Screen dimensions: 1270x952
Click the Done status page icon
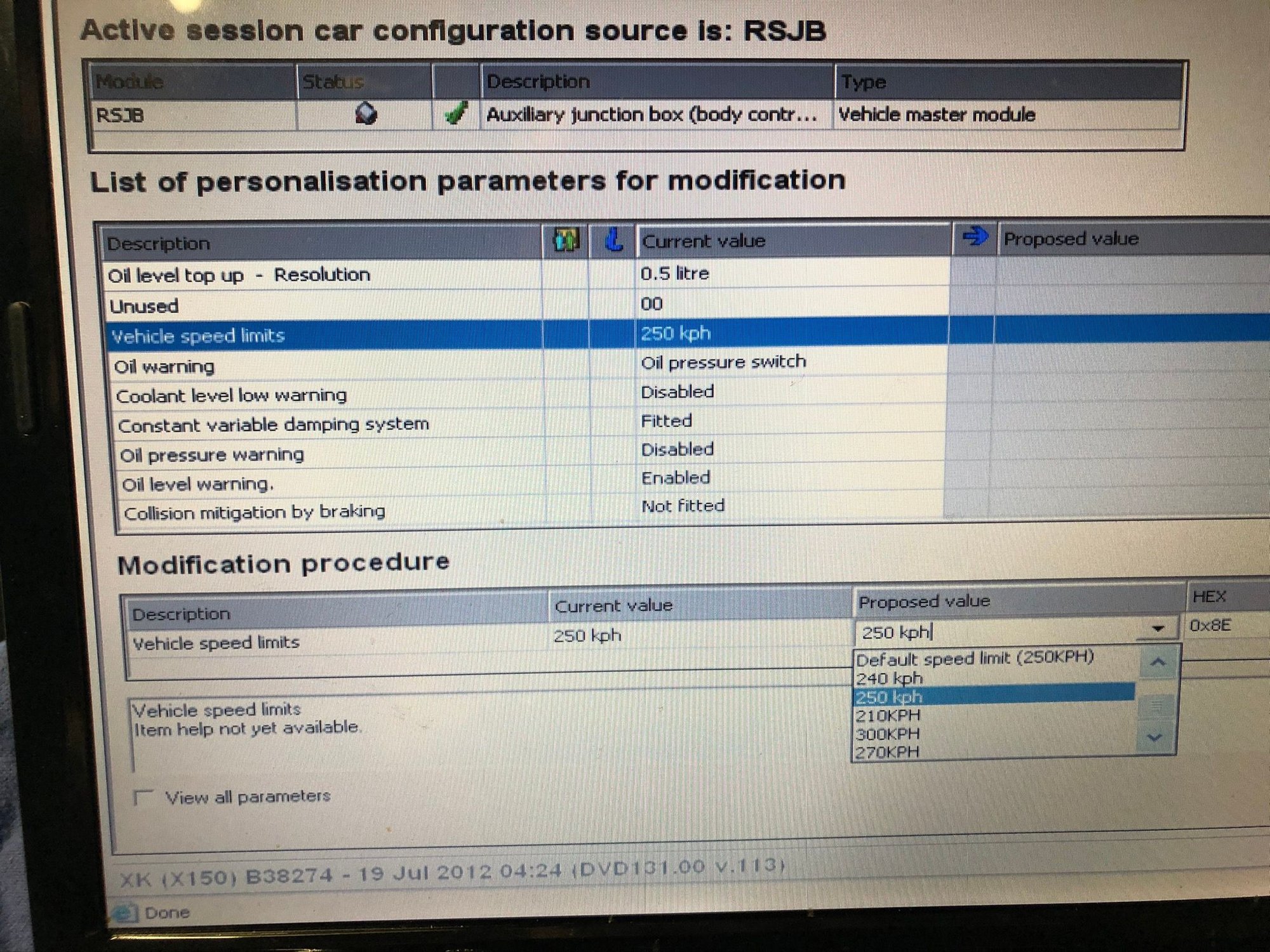tap(124, 913)
